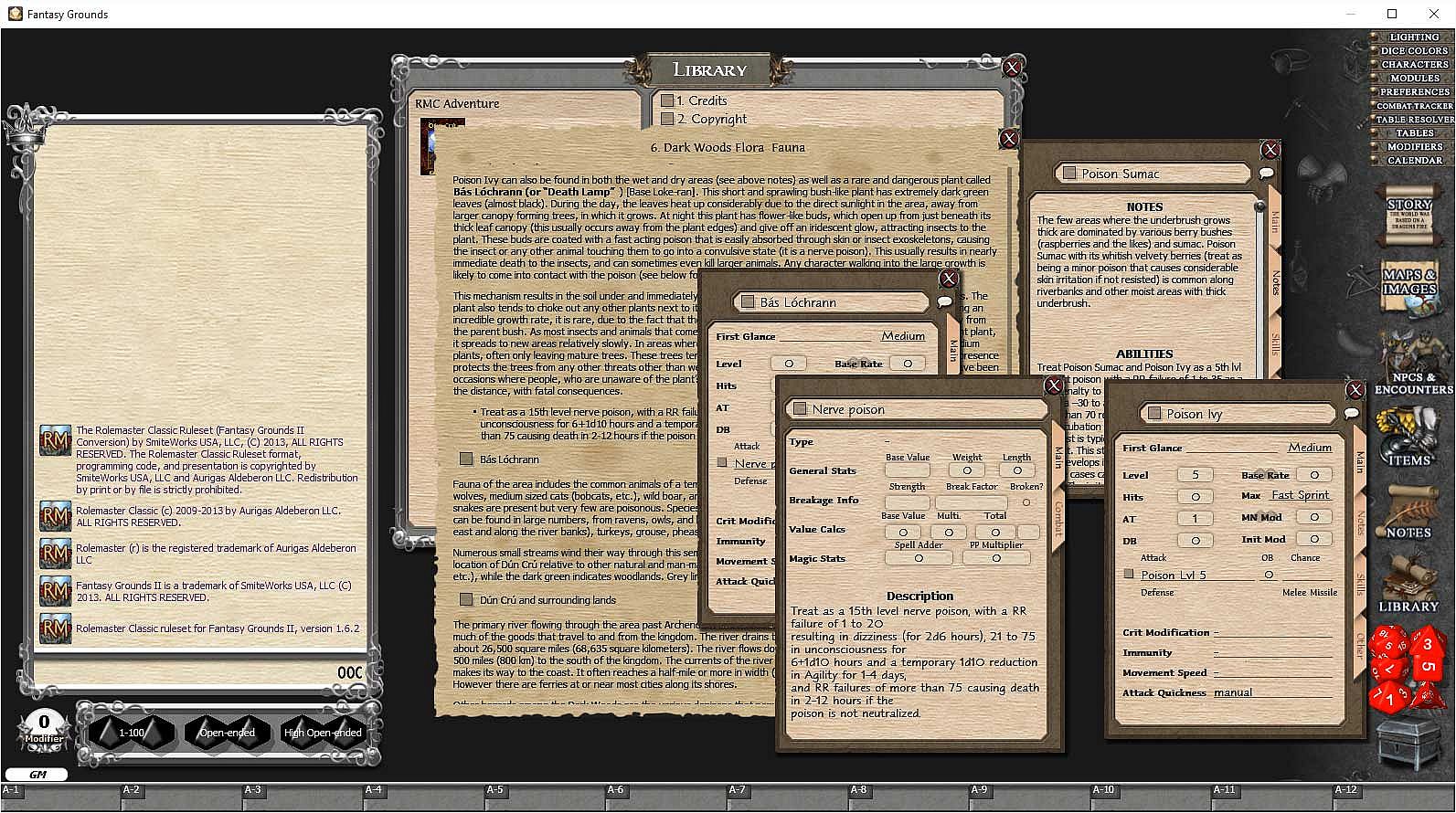Open Modules
This screenshot has width=1456, height=813.
[x=1413, y=79]
